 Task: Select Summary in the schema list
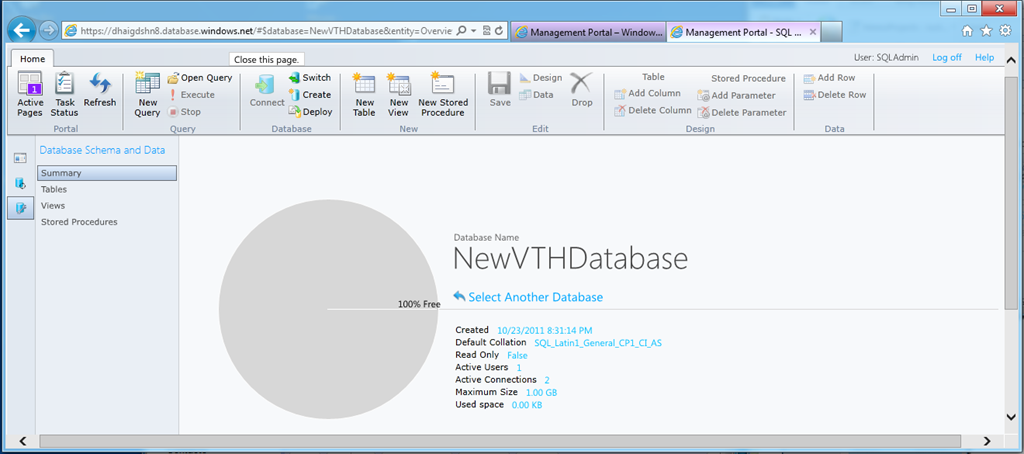pyautogui.click(x=107, y=173)
